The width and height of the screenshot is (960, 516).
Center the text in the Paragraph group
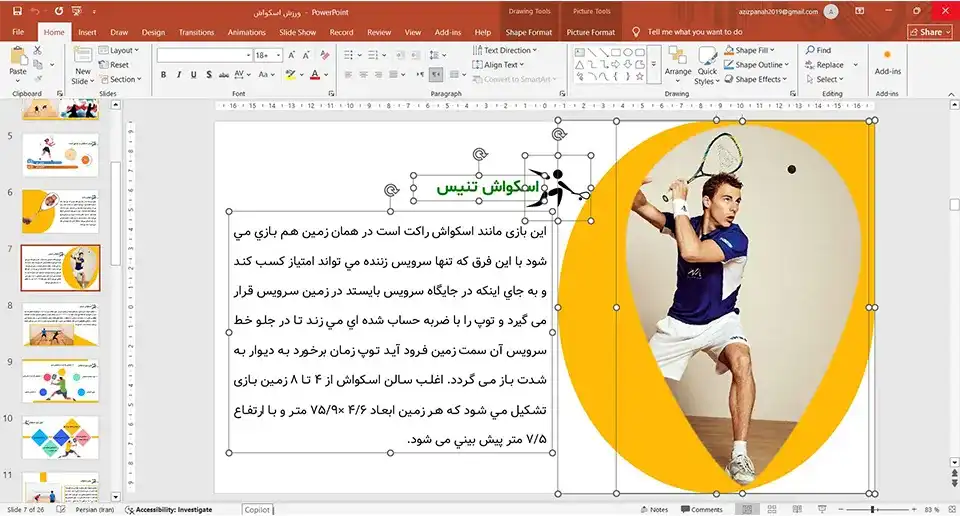click(x=364, y=75)
